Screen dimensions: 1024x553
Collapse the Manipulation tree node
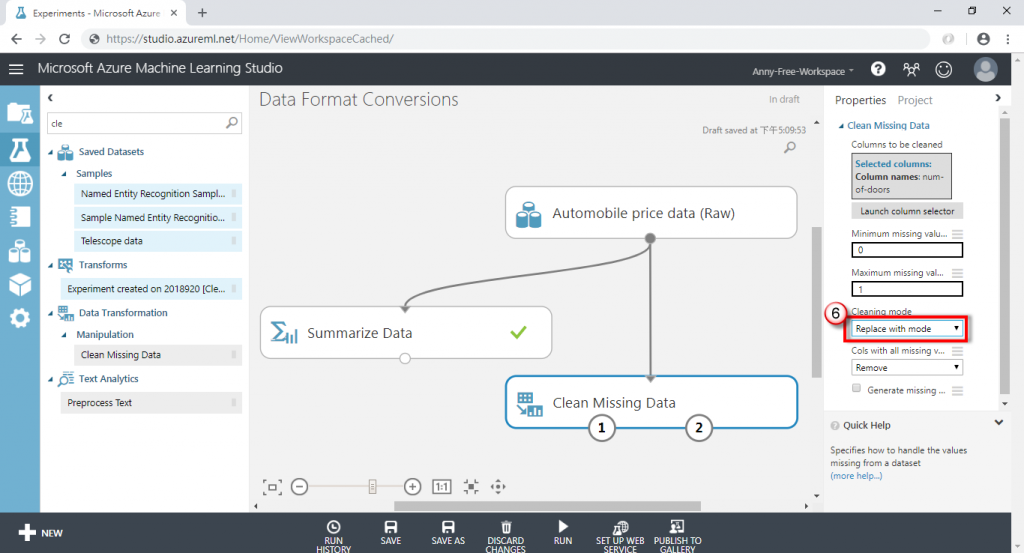pos(64,335)
